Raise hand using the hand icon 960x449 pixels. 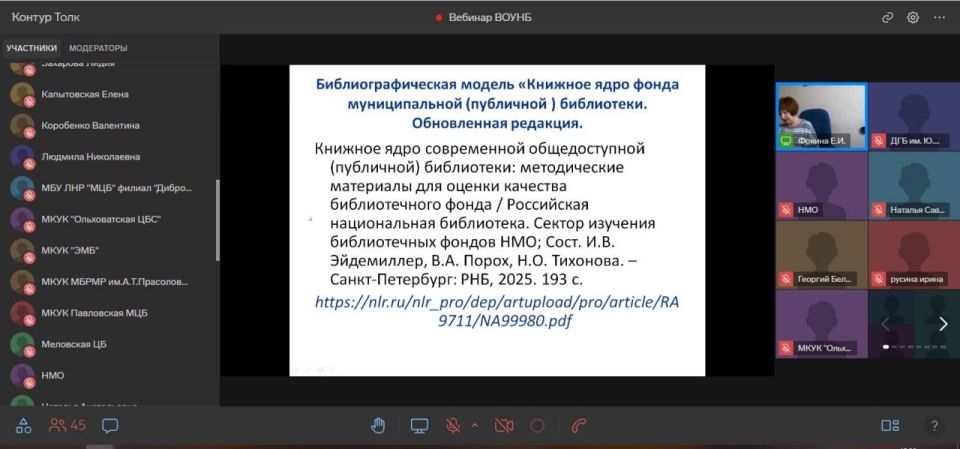(378, 426)
